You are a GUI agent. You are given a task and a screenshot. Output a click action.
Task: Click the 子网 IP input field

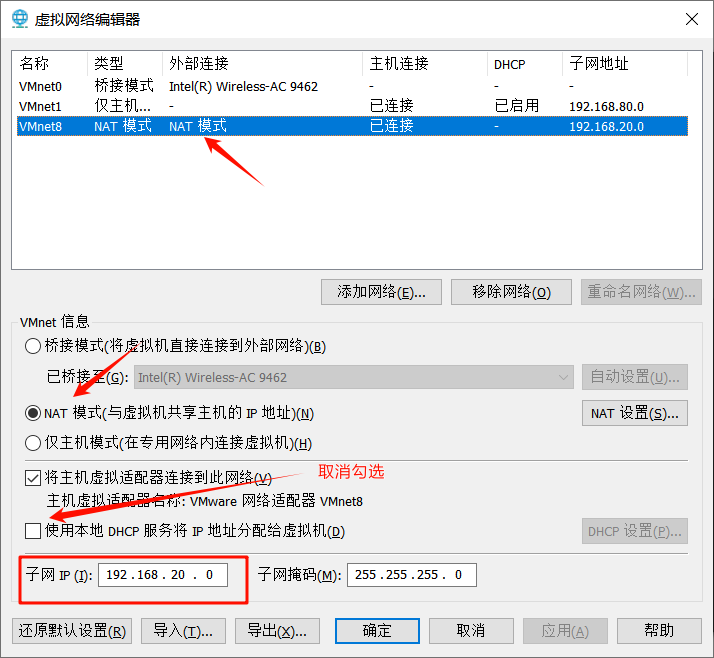click(x=163, y=575)
